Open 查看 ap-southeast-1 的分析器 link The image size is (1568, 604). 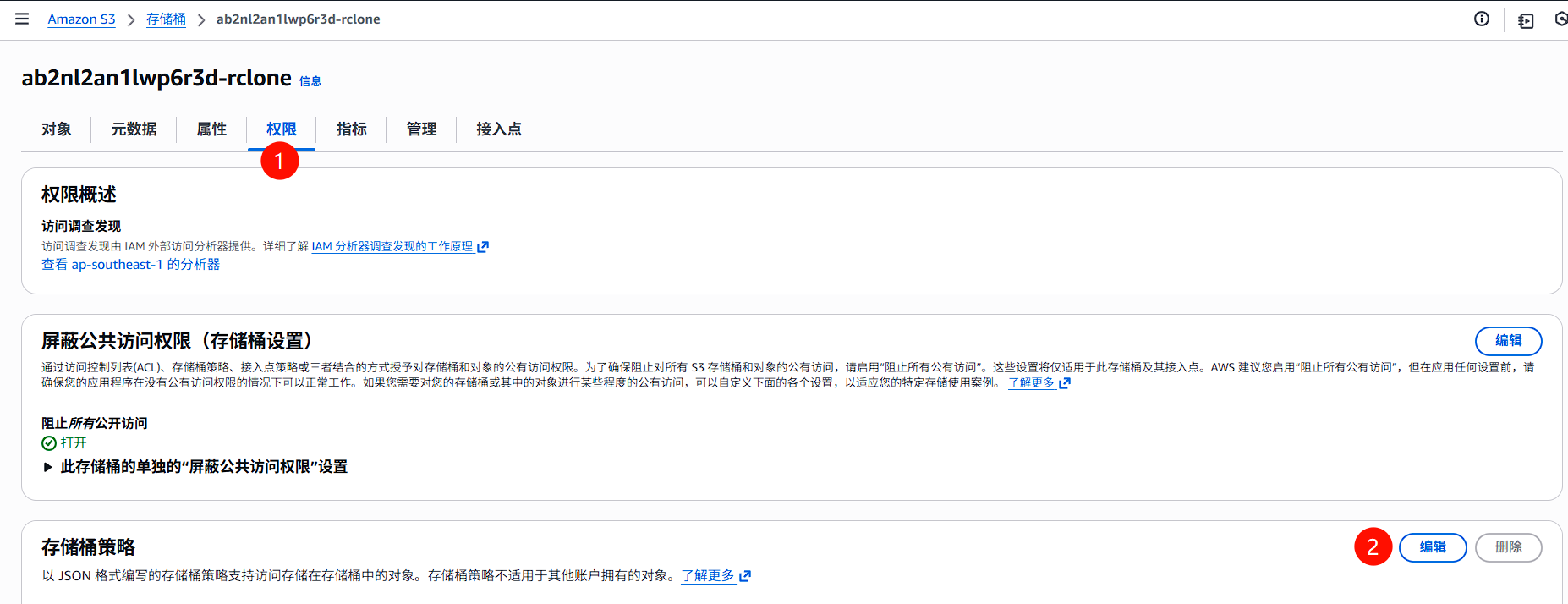131,265
